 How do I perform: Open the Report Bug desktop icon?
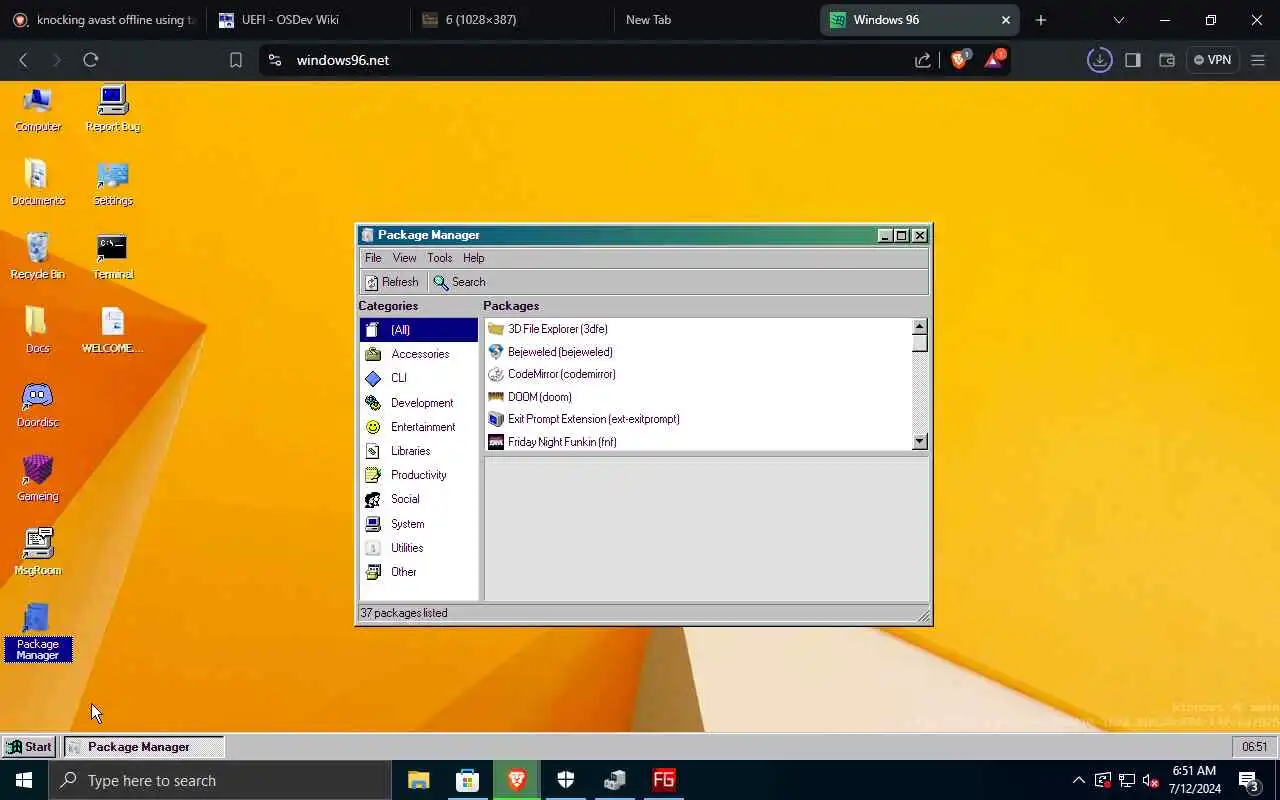coord(112,109)
